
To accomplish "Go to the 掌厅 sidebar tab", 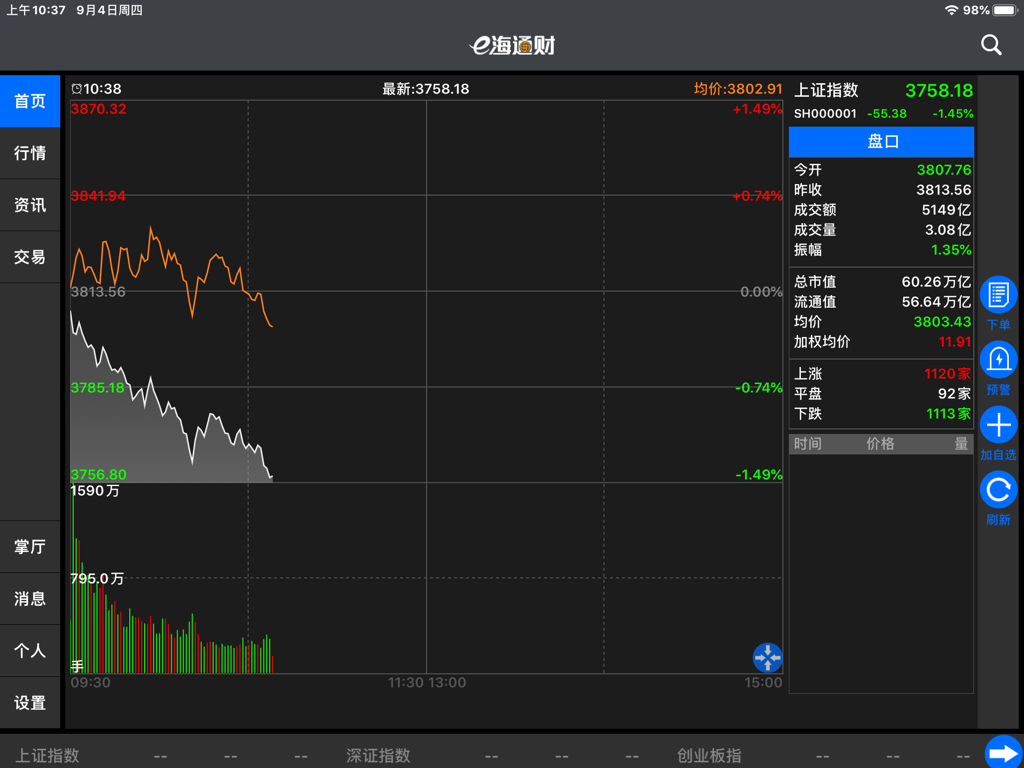I will click(30, 547).
